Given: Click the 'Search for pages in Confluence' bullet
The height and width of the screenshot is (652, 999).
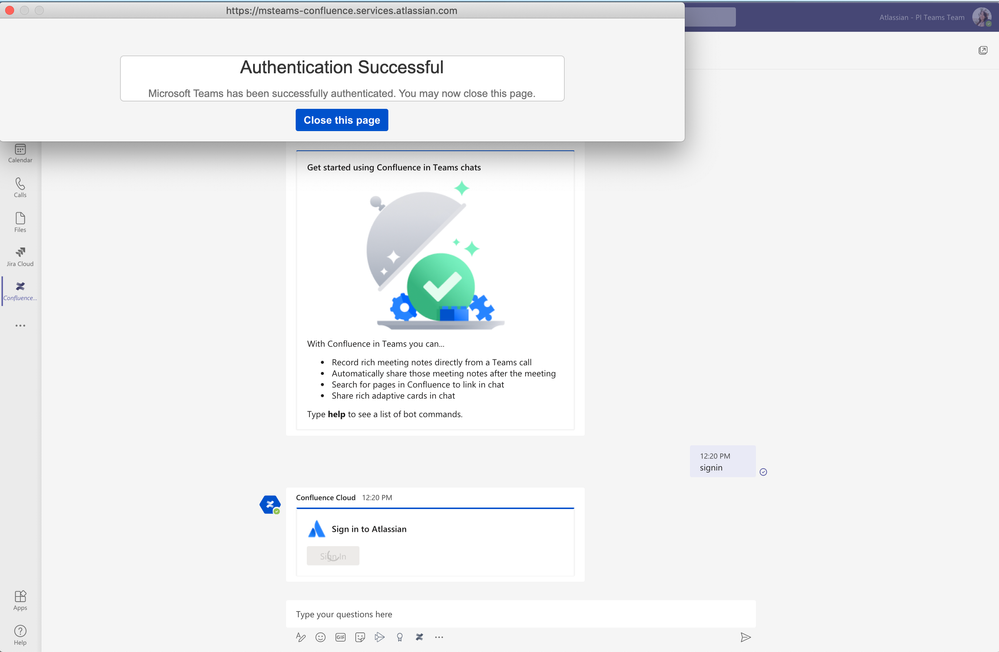Looking at the screenshot, I should [418, 384].
